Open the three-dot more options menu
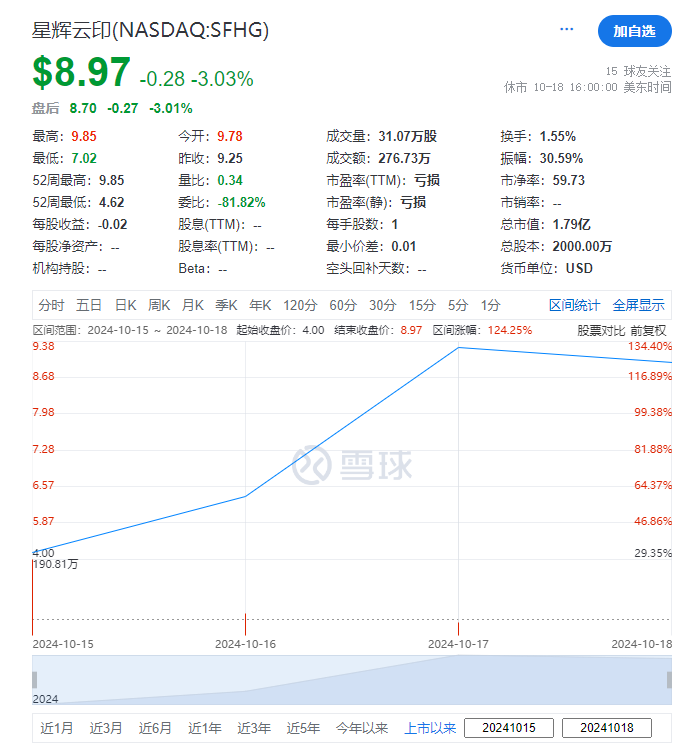 tap(567, 29)
